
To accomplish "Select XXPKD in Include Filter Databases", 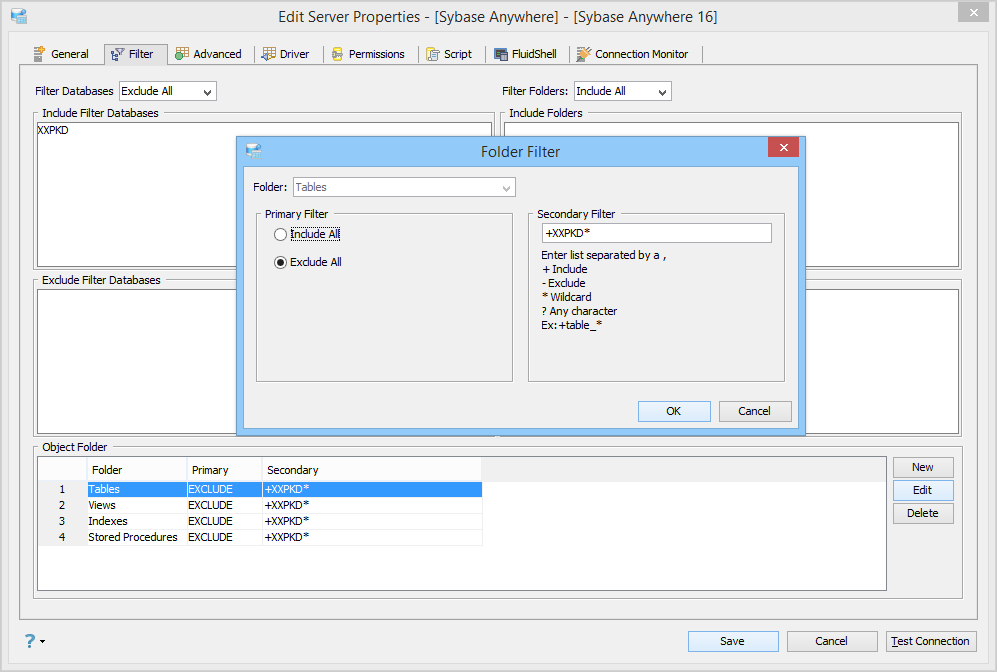I will 53,130.
